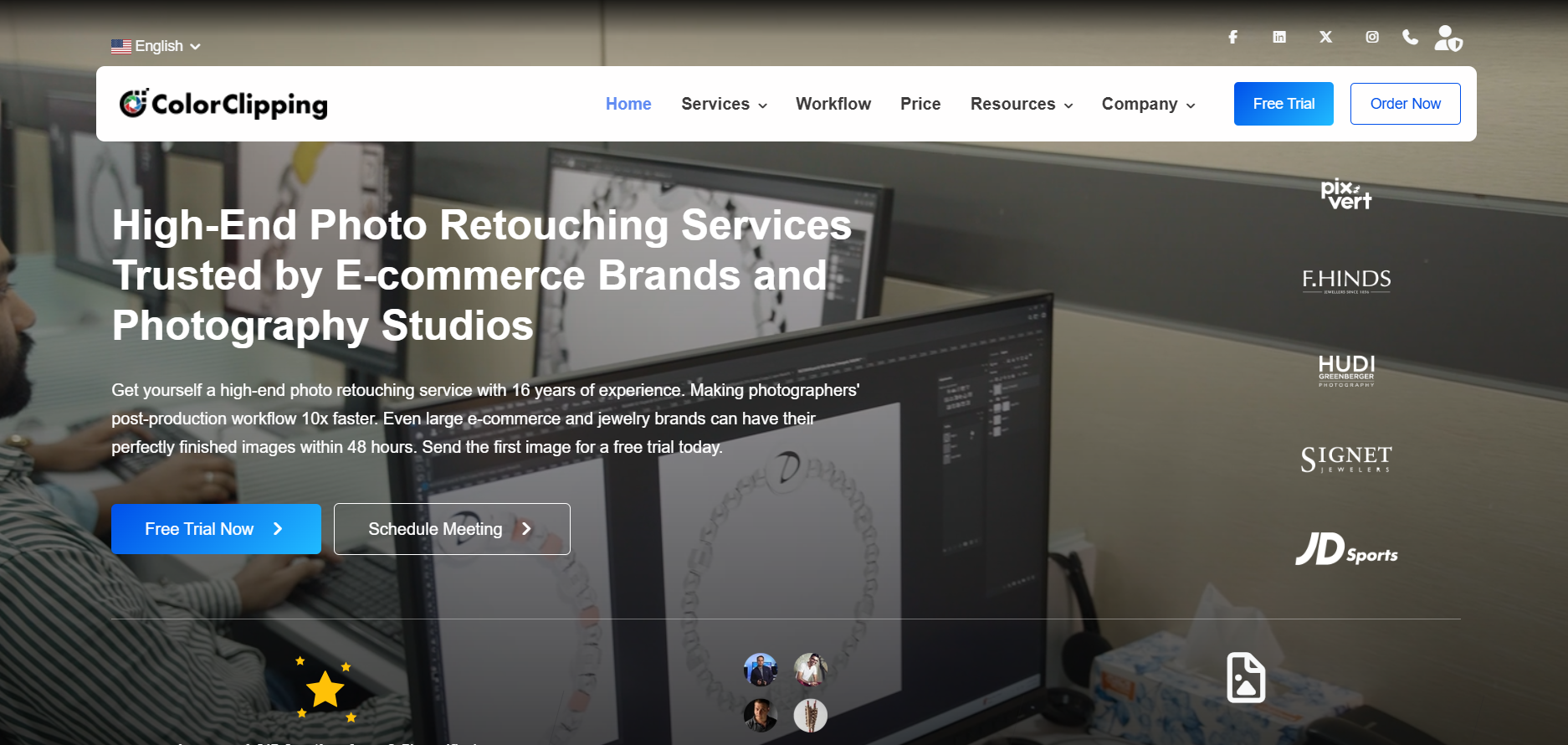1568x745 pixels.
Task: Expand the Services menu
Action: 724,104
